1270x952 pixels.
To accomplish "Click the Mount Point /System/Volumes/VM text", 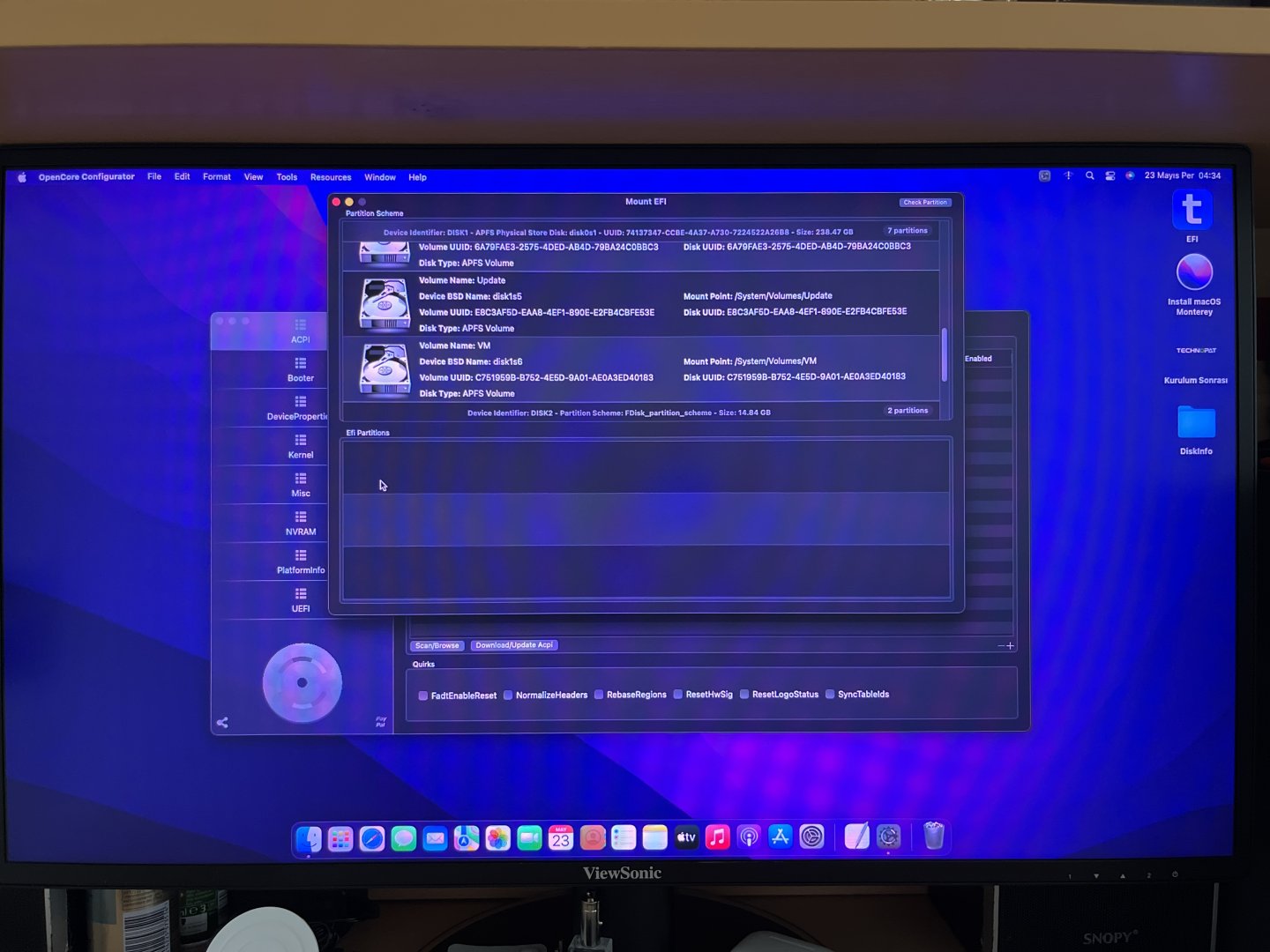I will (x=750, y=361).
